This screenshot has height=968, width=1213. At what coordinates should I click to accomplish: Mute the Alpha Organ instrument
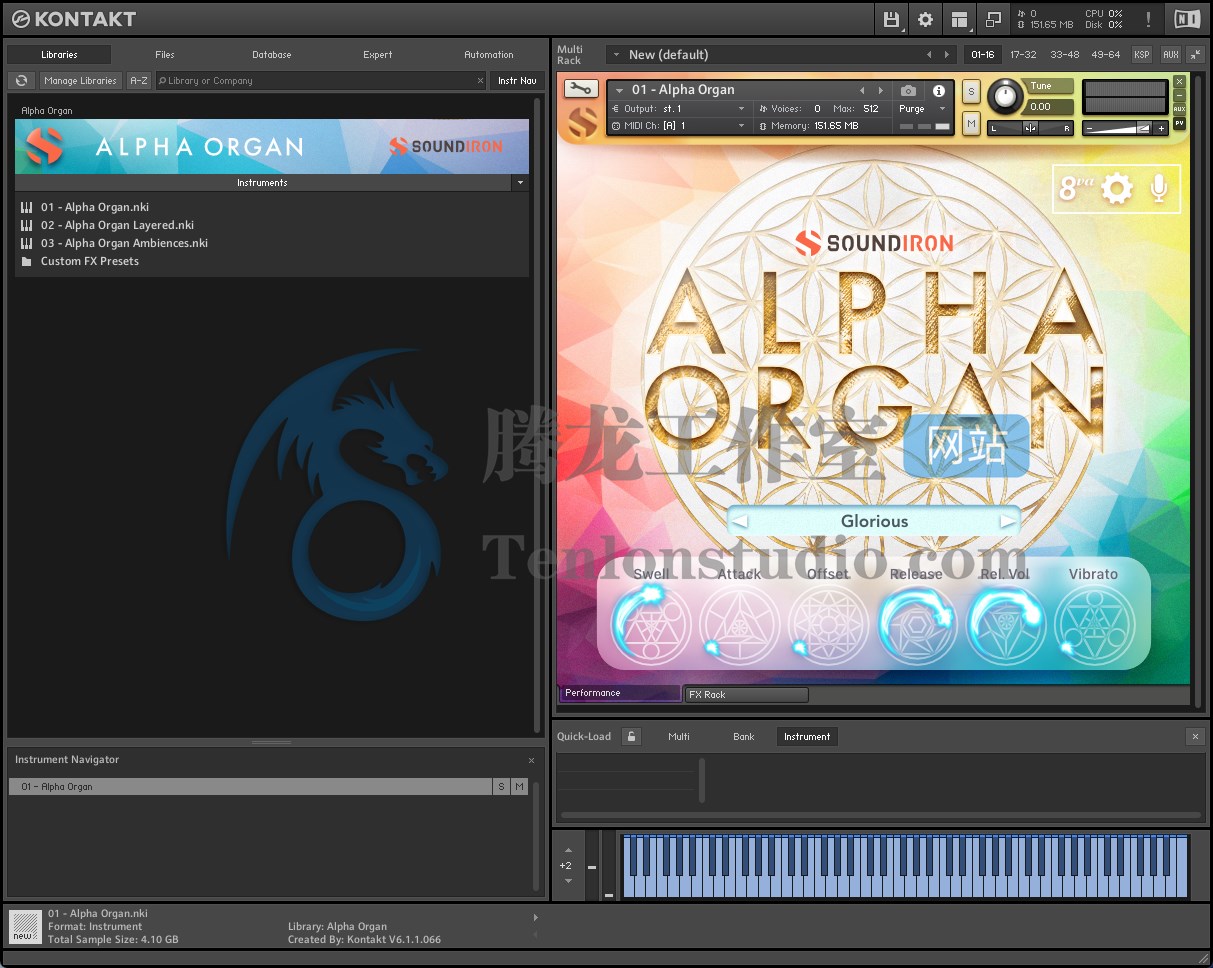[x=970, y=122]
